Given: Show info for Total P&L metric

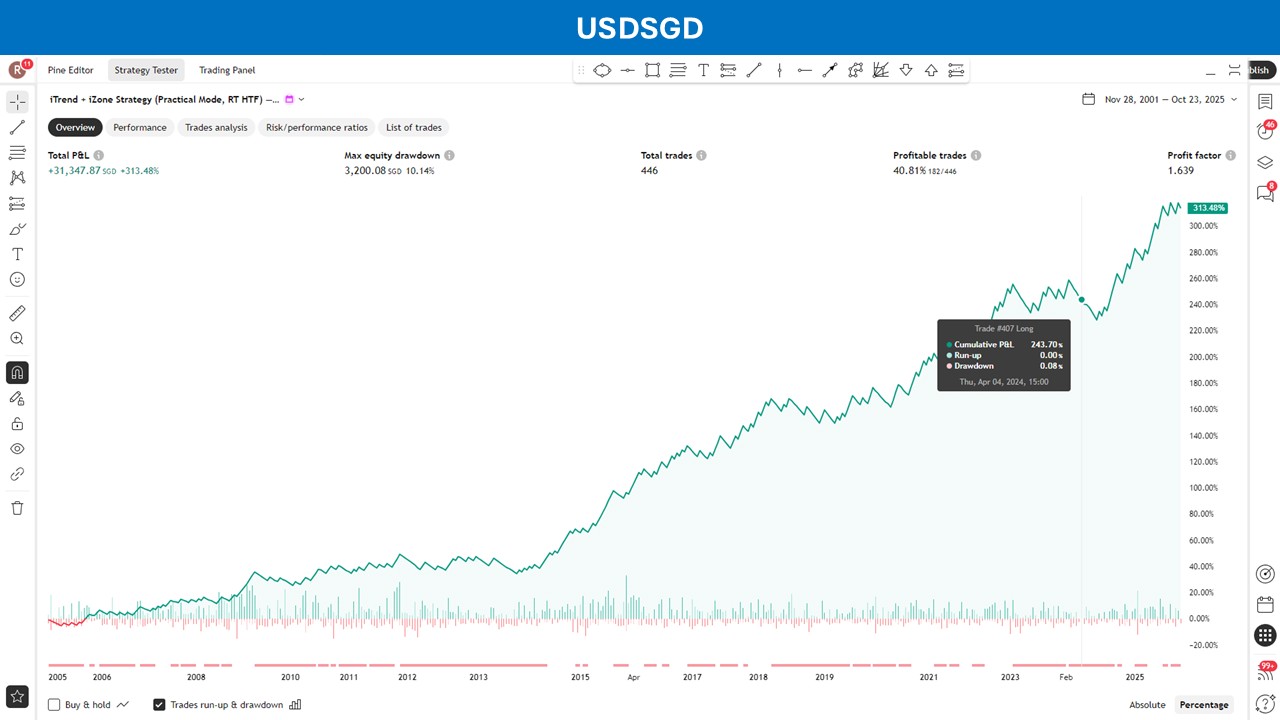Looking at the screenshot, I should pos(98,156).
